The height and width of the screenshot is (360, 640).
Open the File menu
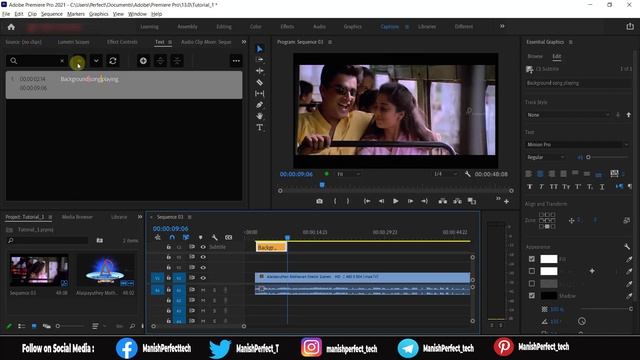tap(6, 14)
